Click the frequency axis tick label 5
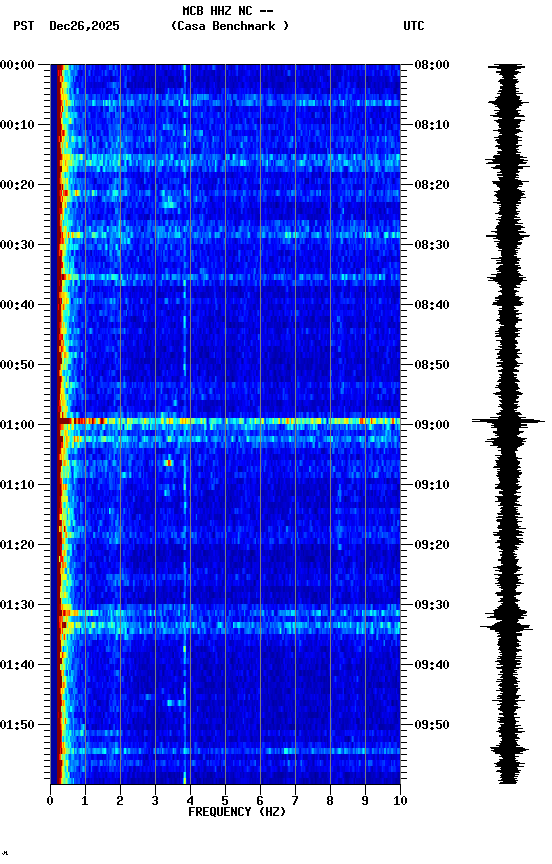This screenshot has width=552, height=864. 225,801
